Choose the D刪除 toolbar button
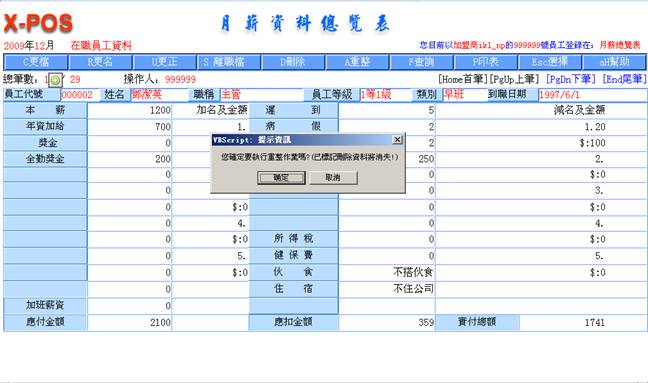Viewport: 648px width, 383px height. (293, 62)
